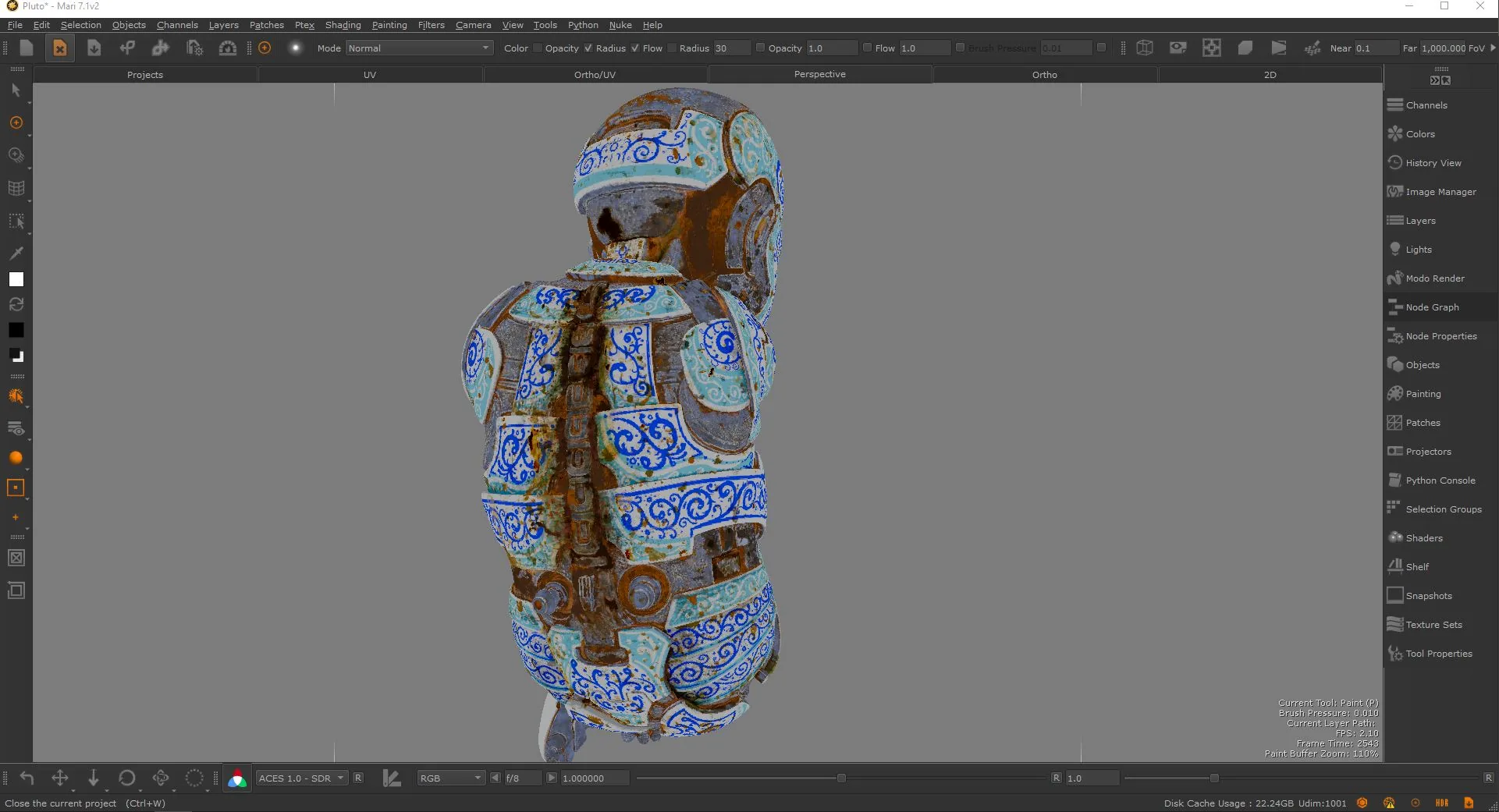Open the Shading menu
Screen dimensions: 1499x812
(343, 25)
